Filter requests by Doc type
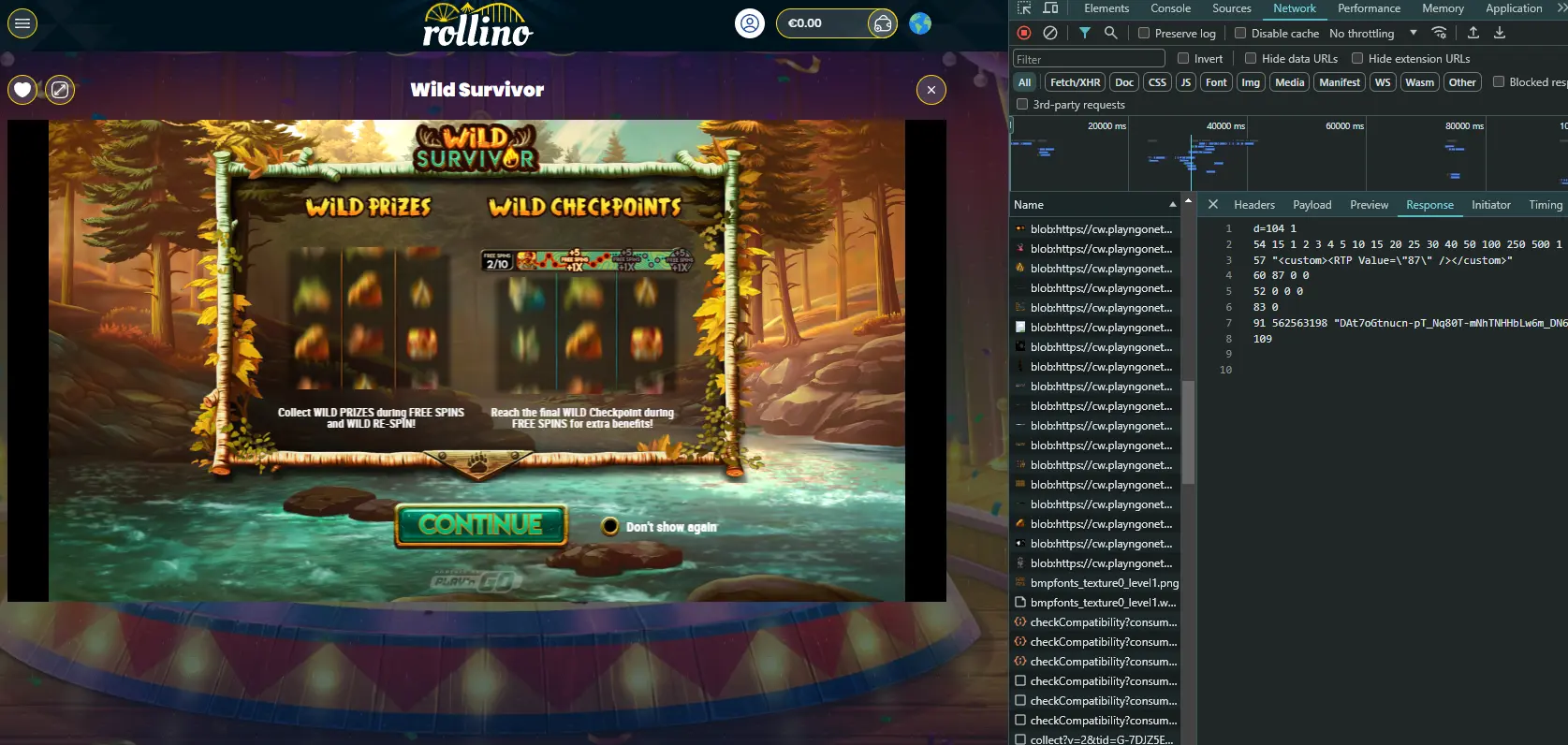Screen dimensions: 1568x745 click(1124, 82)
